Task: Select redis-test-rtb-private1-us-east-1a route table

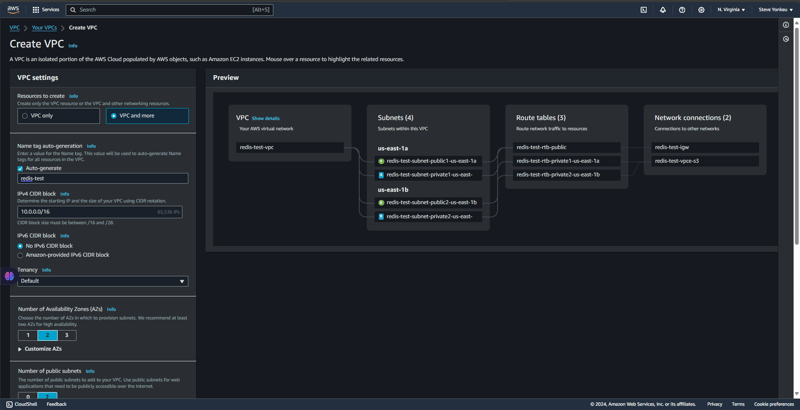Action: pos(567,161)
